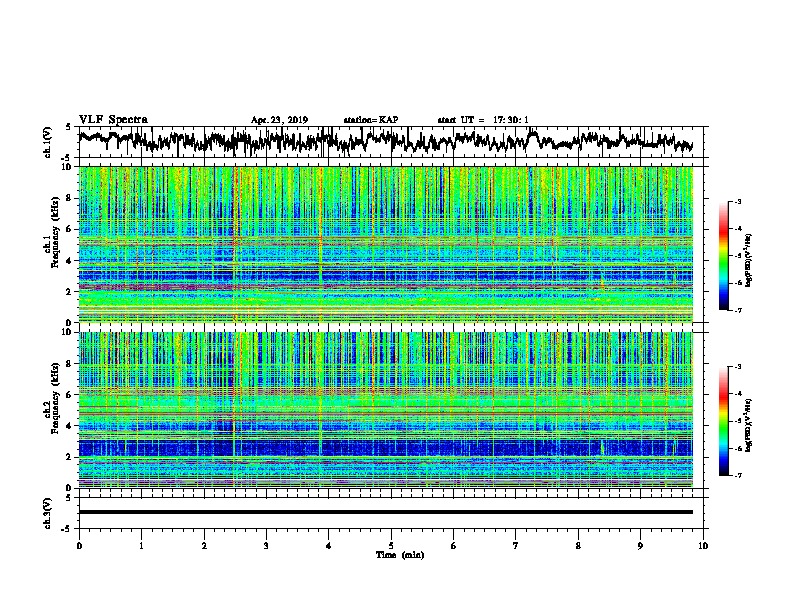Click the ch.1 spectrogram panel
This screenshot has height=612, width=792.
point(386,244)
